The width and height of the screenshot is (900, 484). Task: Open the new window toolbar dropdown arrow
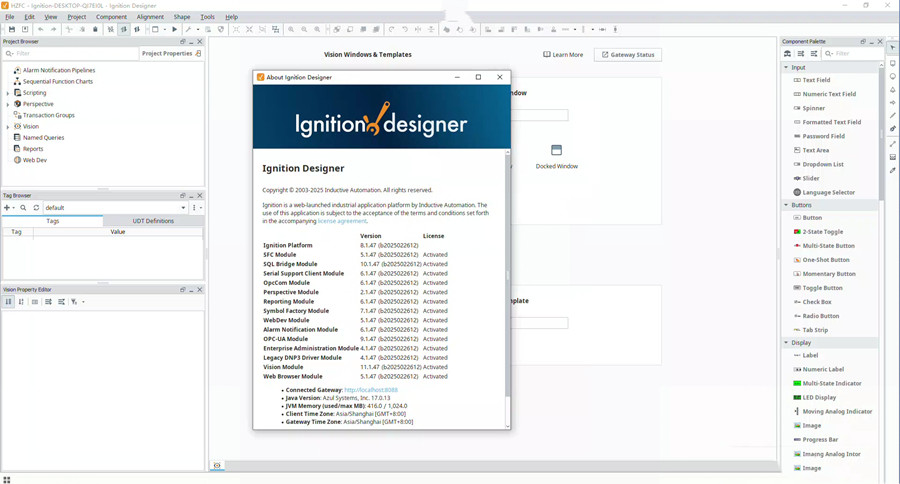click(x=165, y=29)
